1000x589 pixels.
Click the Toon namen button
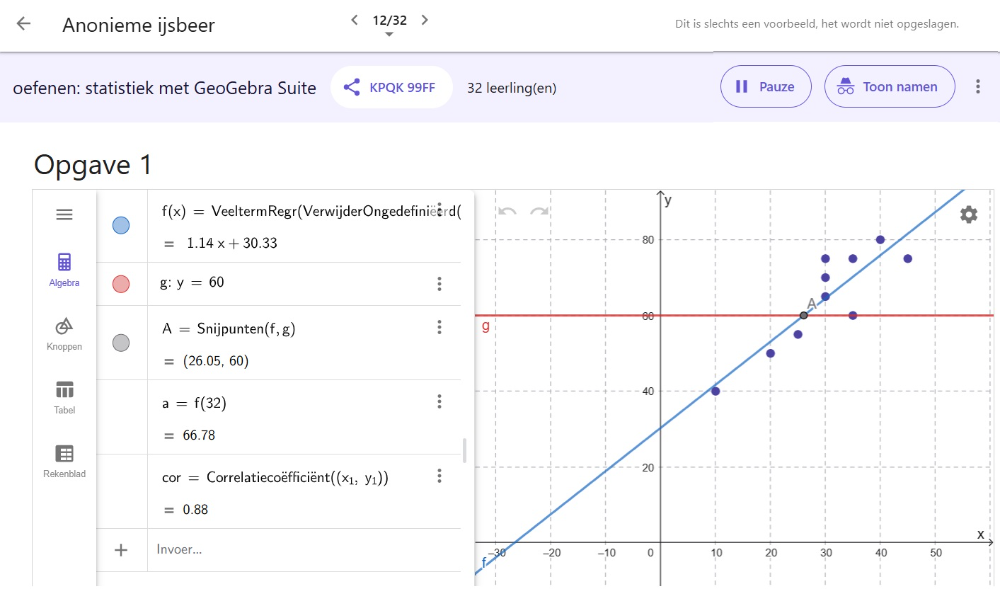[x=888, y=87]
